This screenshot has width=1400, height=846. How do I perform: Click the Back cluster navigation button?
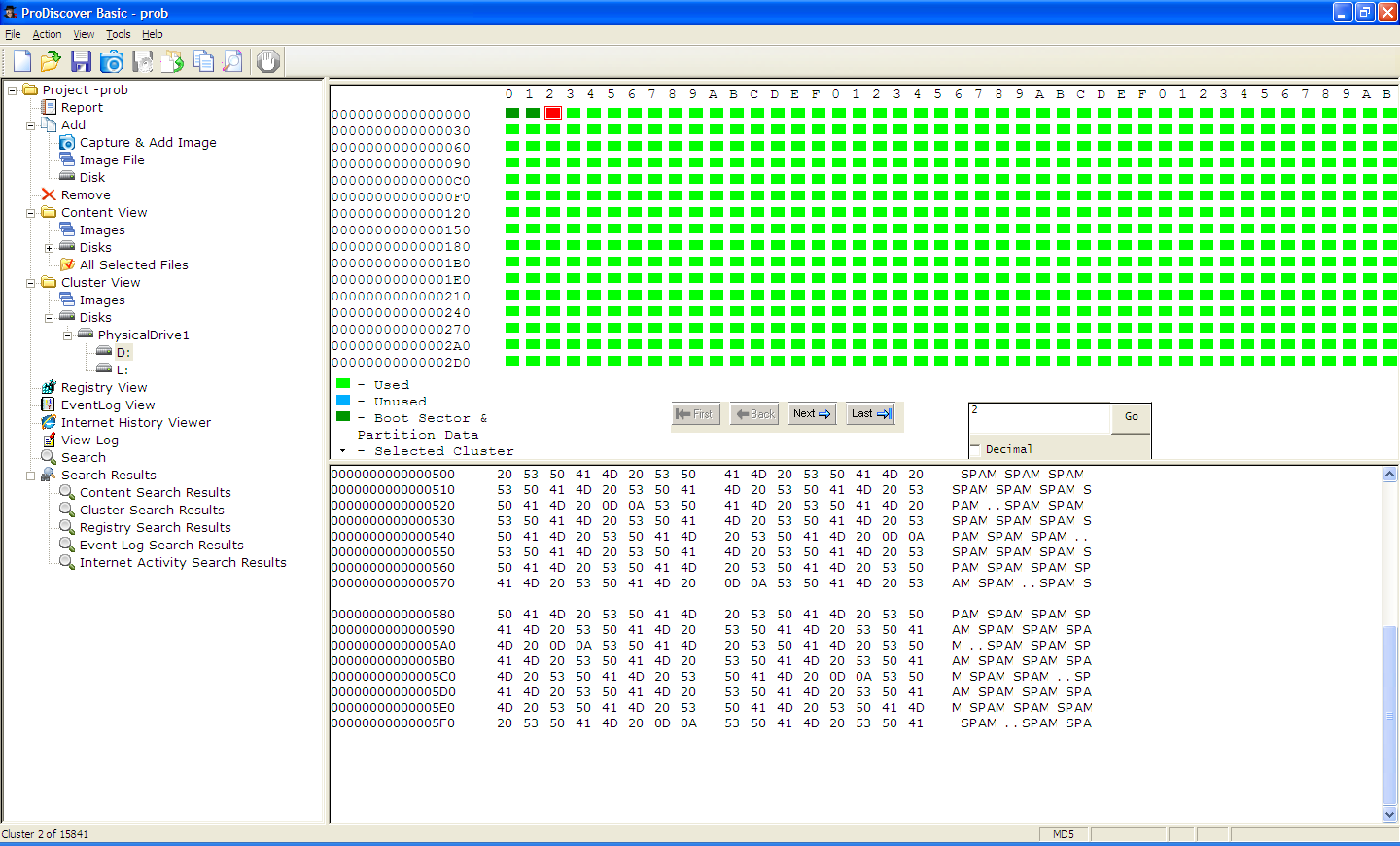[x=754, y=414]
